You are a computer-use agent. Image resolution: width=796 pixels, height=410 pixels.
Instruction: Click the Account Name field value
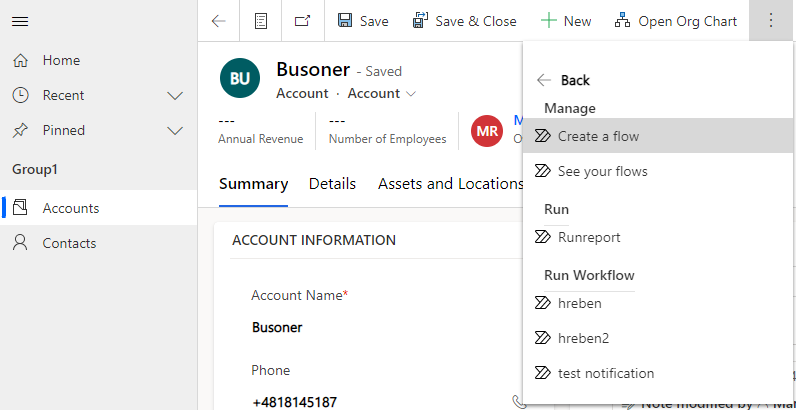pyautogui.click(x=277, y=327)
